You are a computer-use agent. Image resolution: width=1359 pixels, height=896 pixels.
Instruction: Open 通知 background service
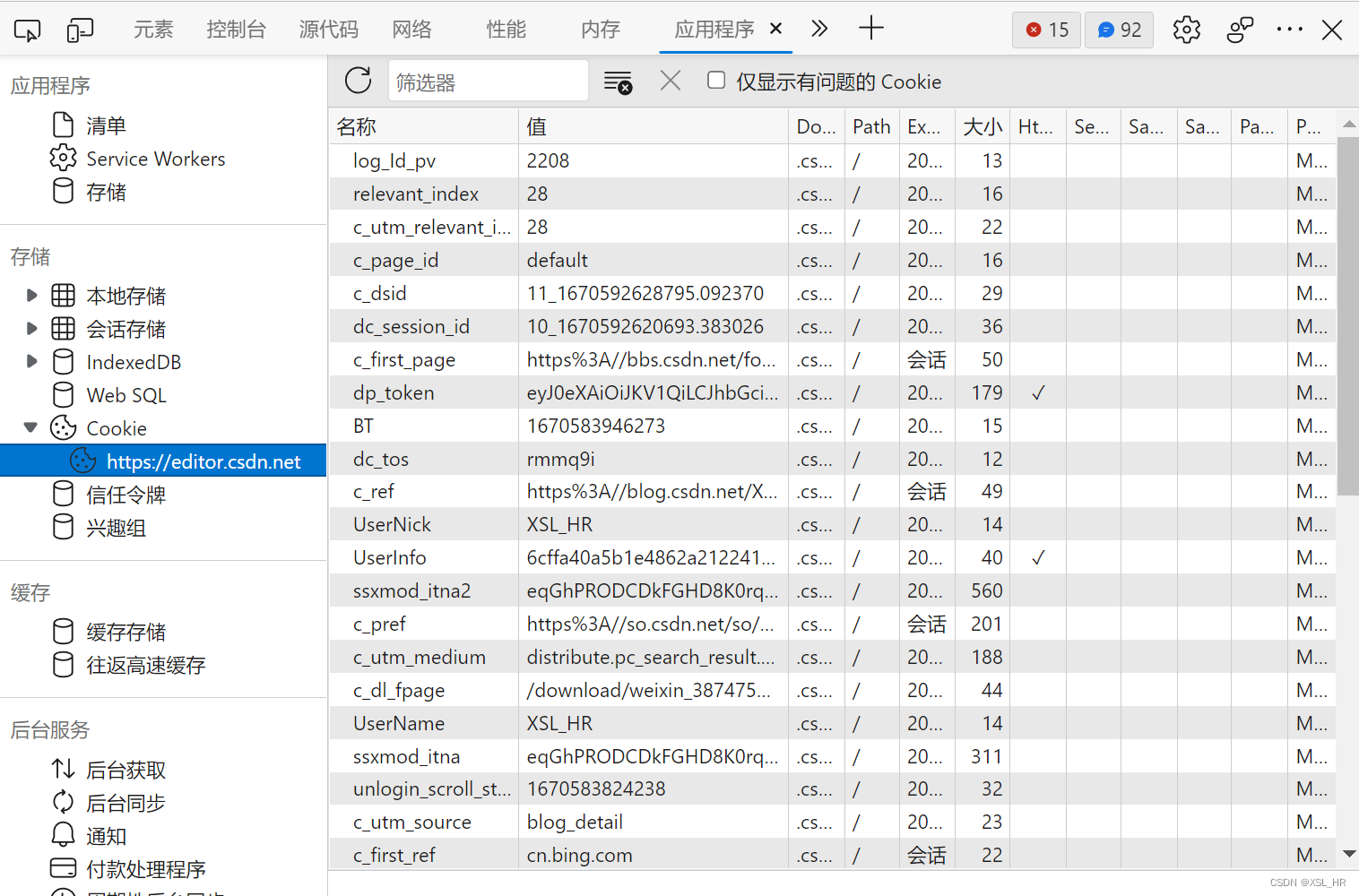click(x=106, y=836)
